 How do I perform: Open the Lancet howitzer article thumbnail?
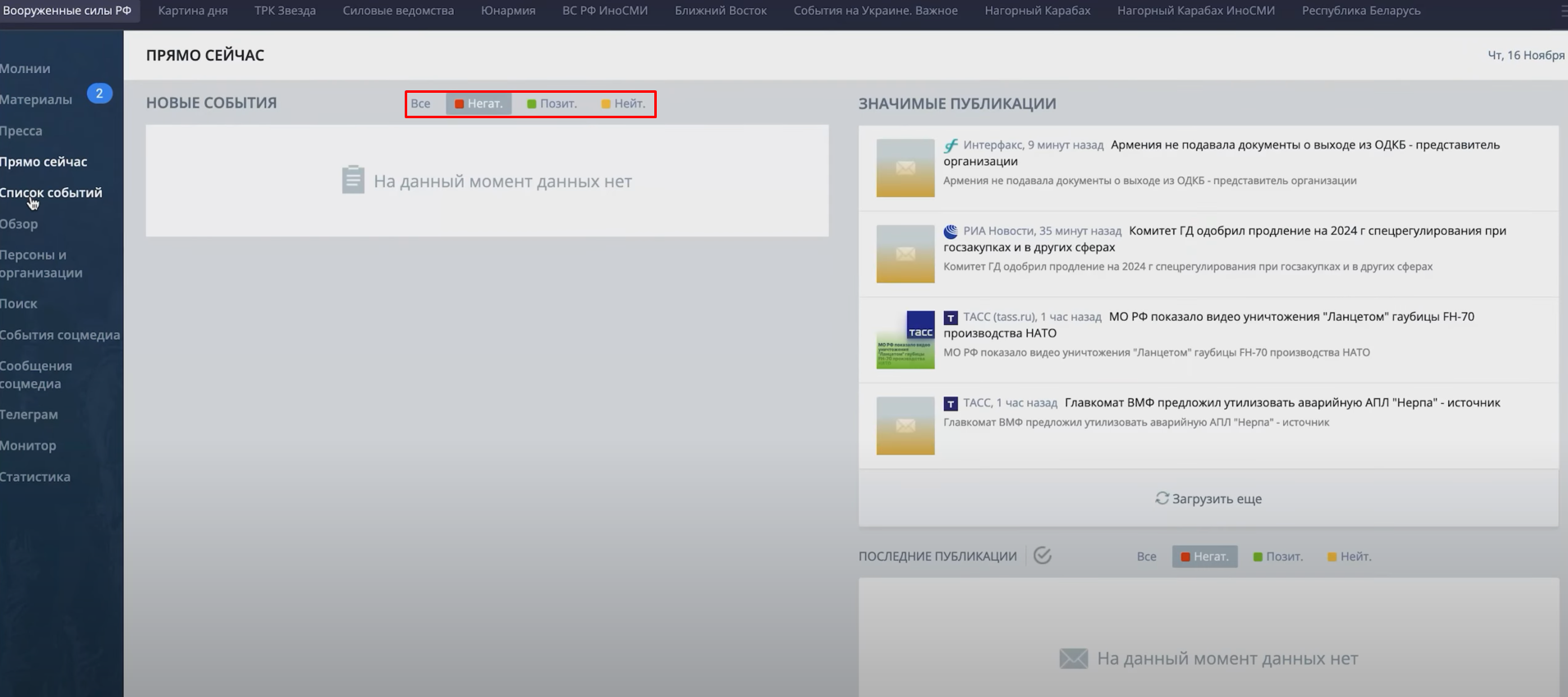pyautogui.click(x=905, y=340)
